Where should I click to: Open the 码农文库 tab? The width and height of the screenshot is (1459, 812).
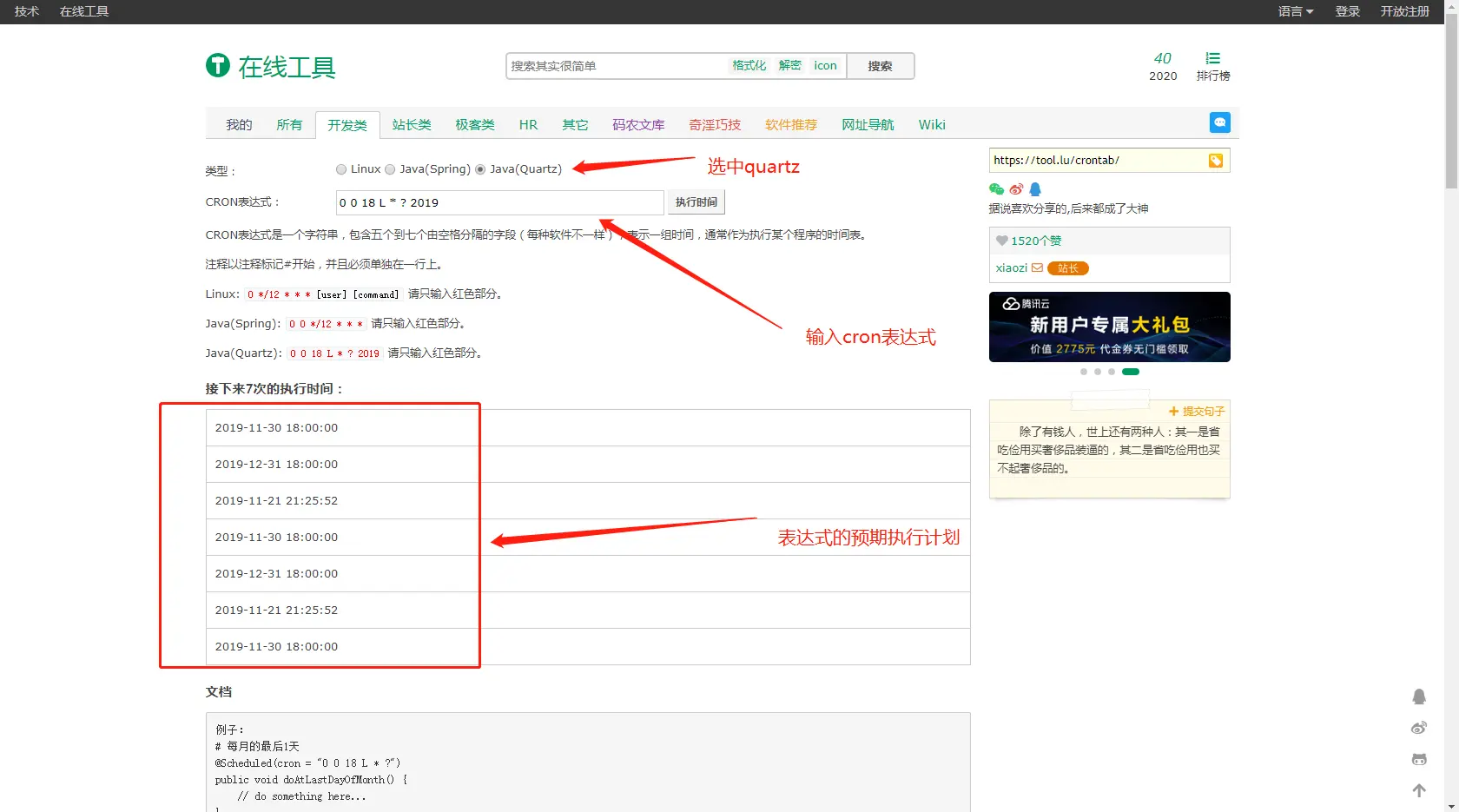[638, 125]
